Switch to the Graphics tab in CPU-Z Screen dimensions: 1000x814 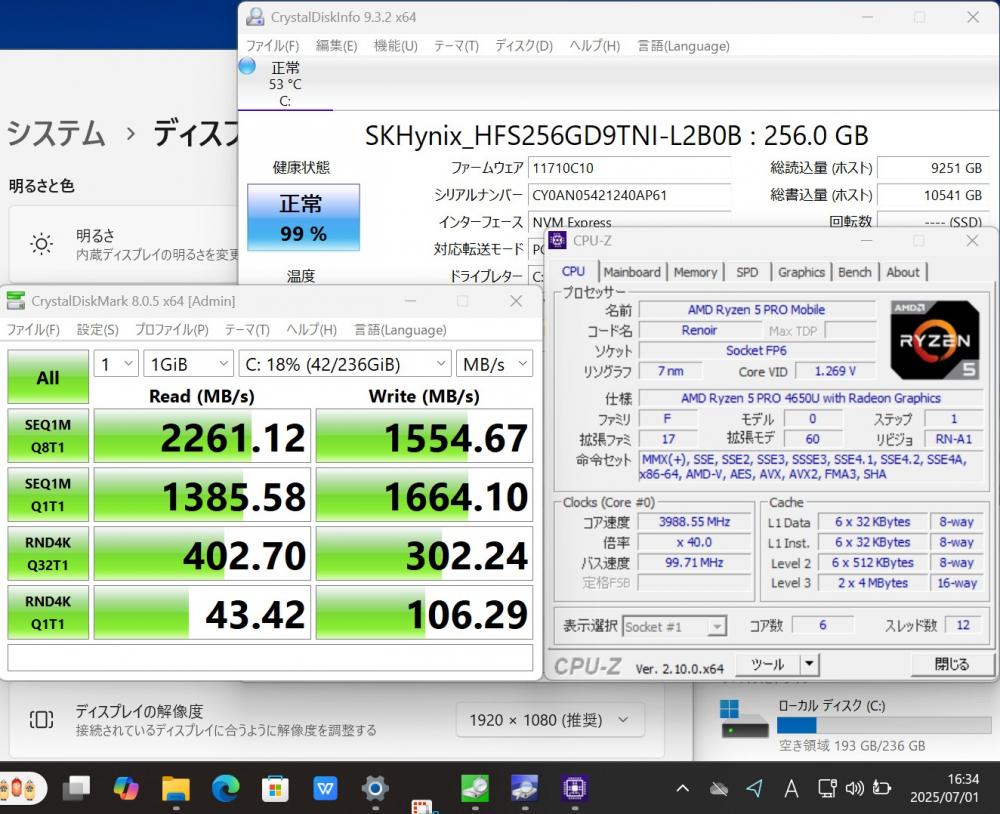click(801, 272)
